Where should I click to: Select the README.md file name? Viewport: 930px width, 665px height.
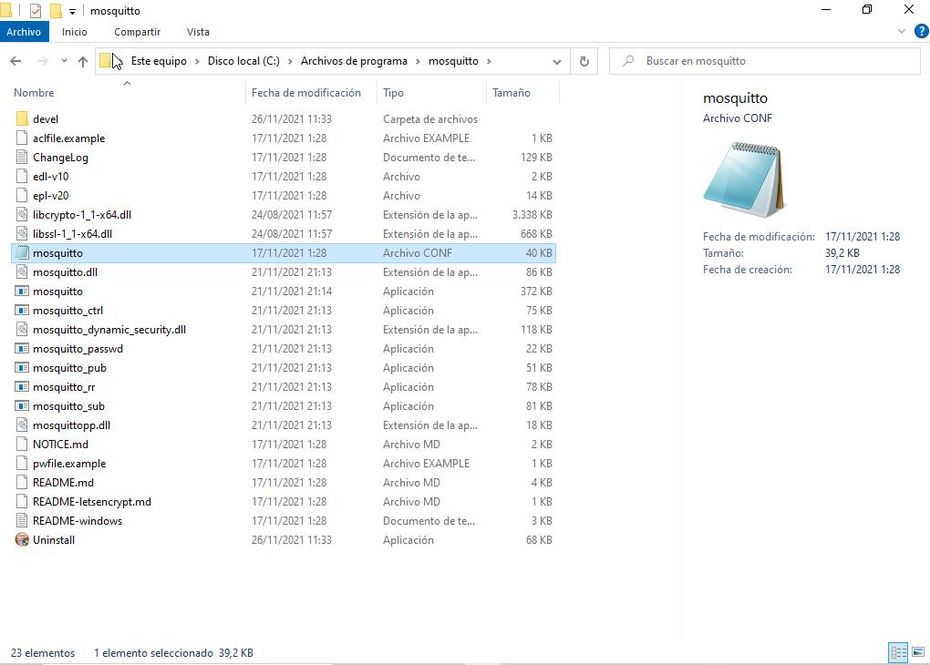coord(63,482)
